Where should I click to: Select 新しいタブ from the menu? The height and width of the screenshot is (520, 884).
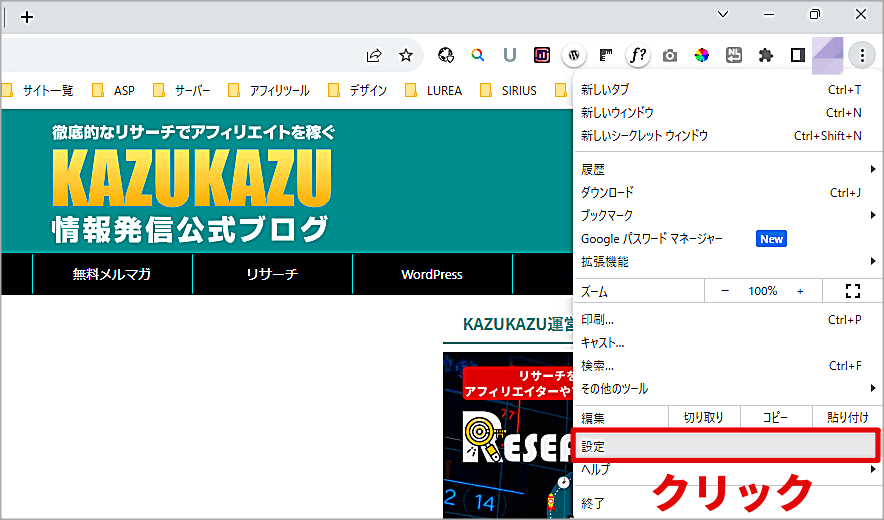coord(728,90)
